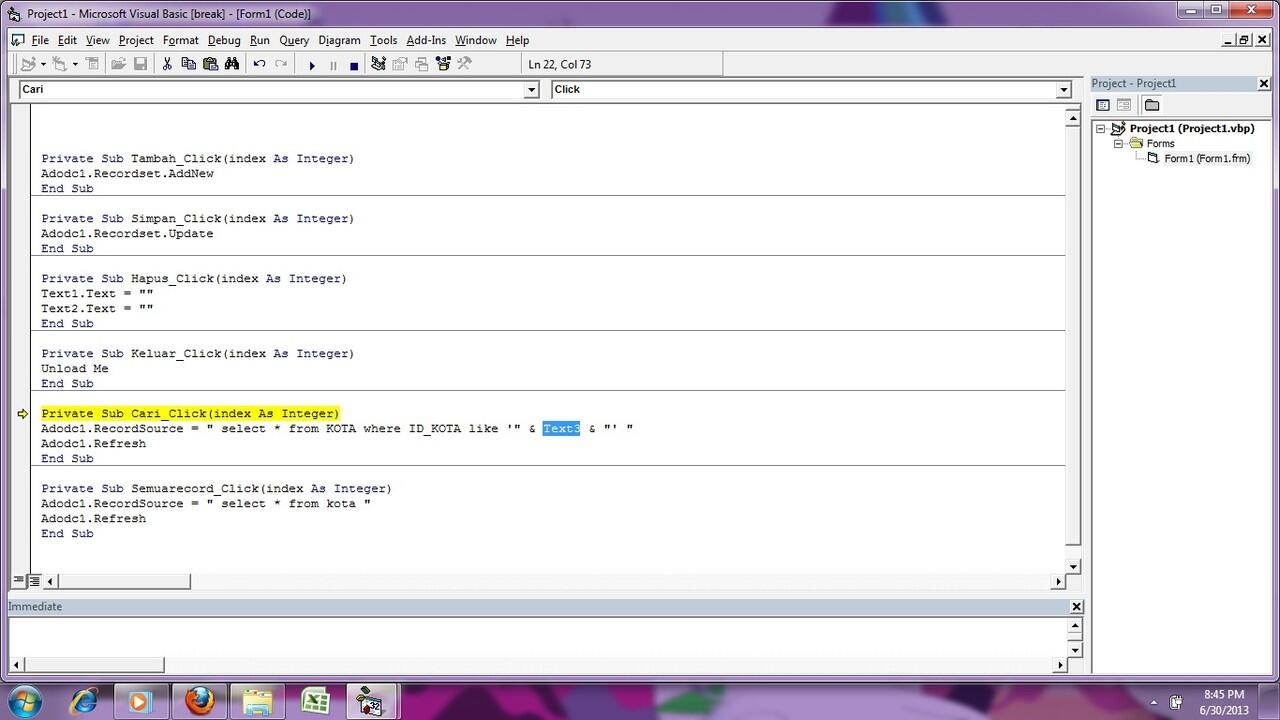Click the Break pause icon
Screen dimensions: 1280x720
click(333, 65)
